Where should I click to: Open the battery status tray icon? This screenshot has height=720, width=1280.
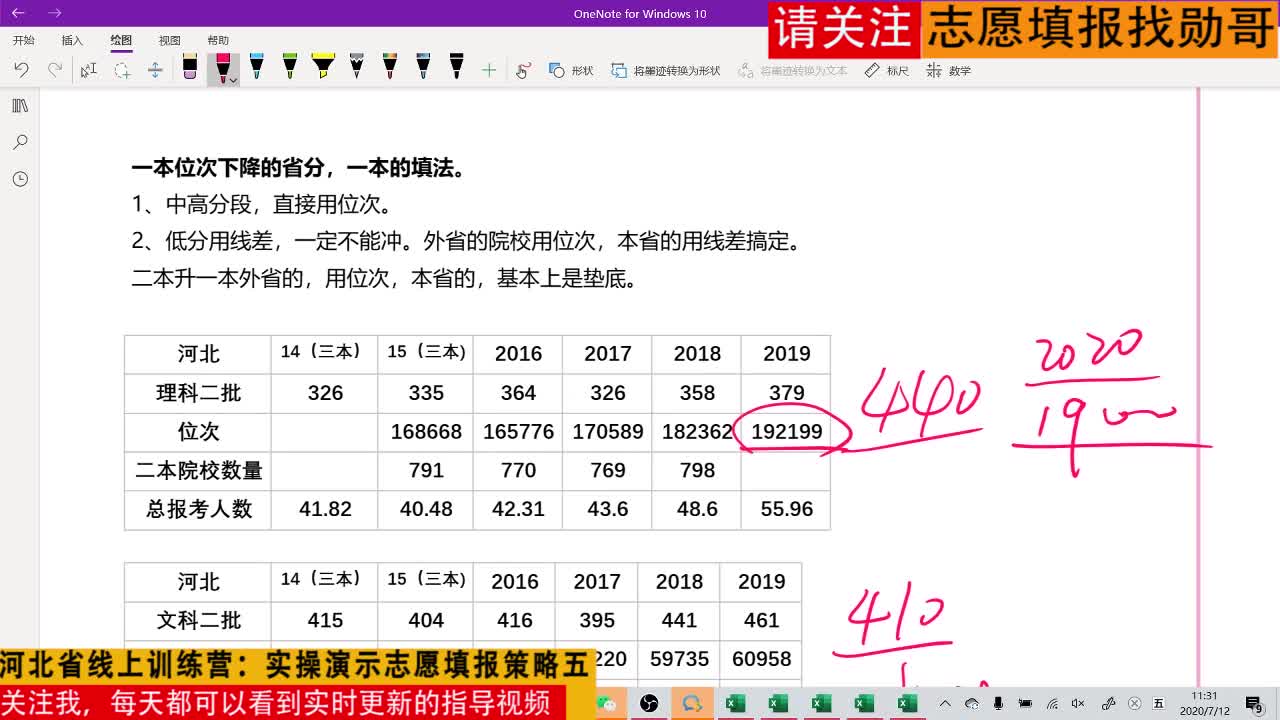(1025, 704)
